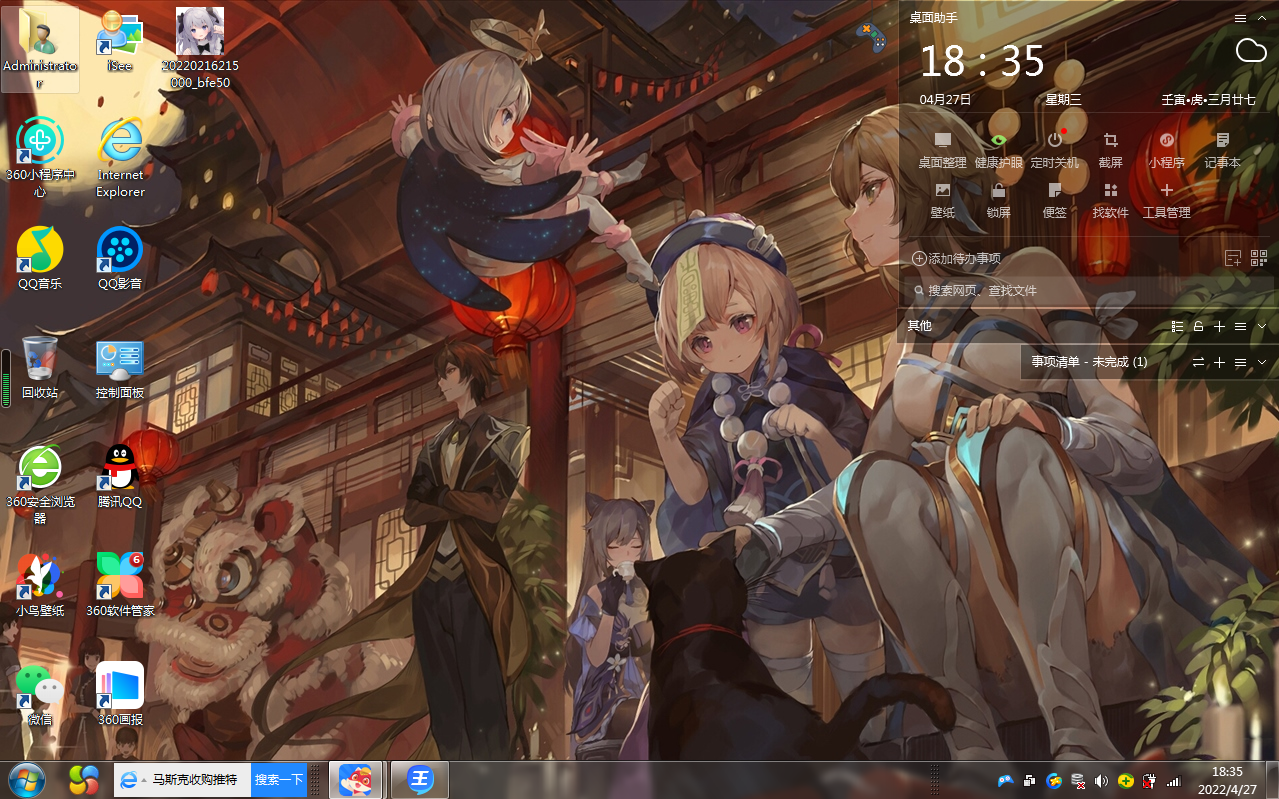Open the 便签 sticky note tool
The image size is (1279, 799).
click(x=1054, y=200)
